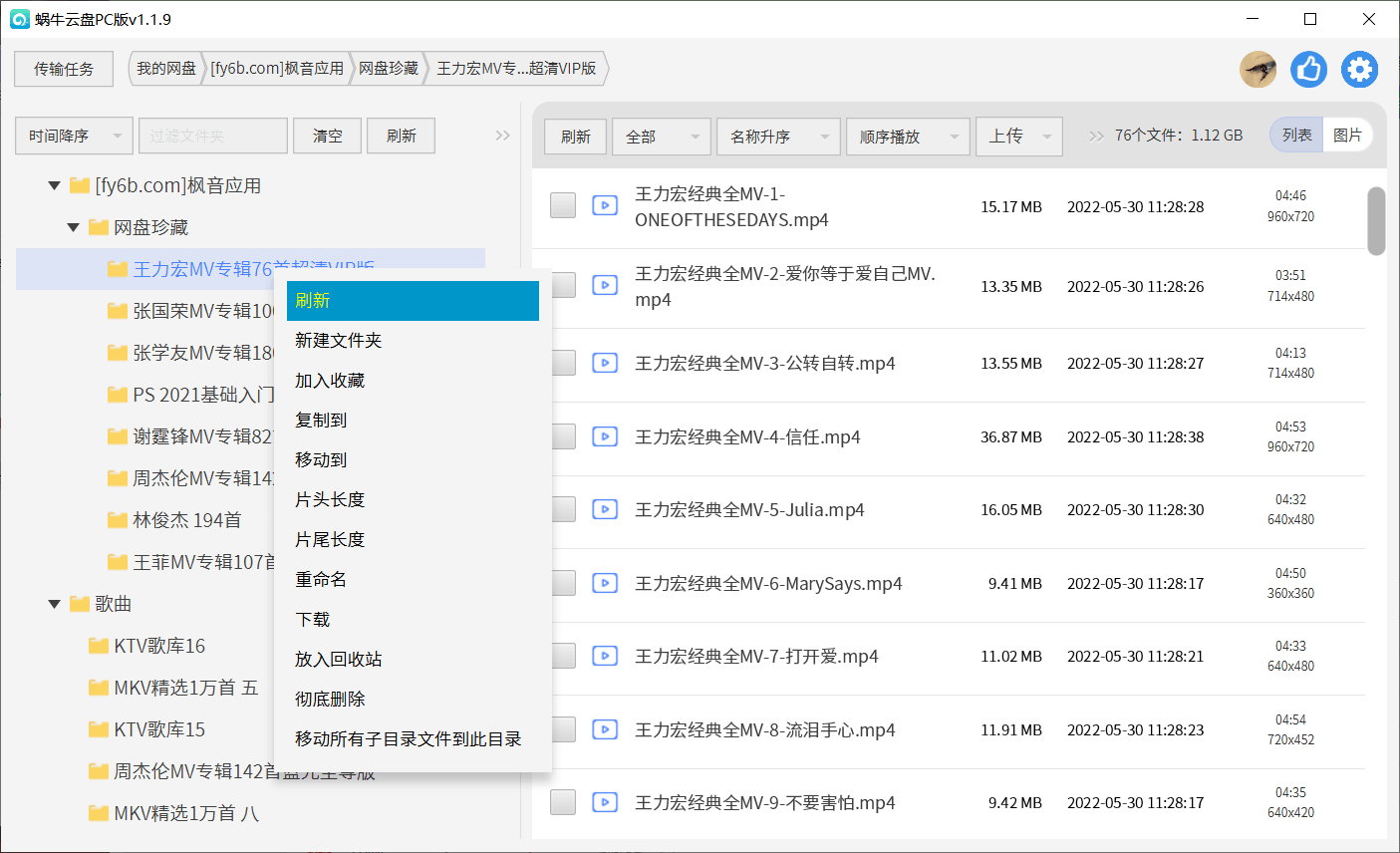Tick checkbox for Julia.mp4
The height and width of the screenshot is (853, 1400).
563,509
